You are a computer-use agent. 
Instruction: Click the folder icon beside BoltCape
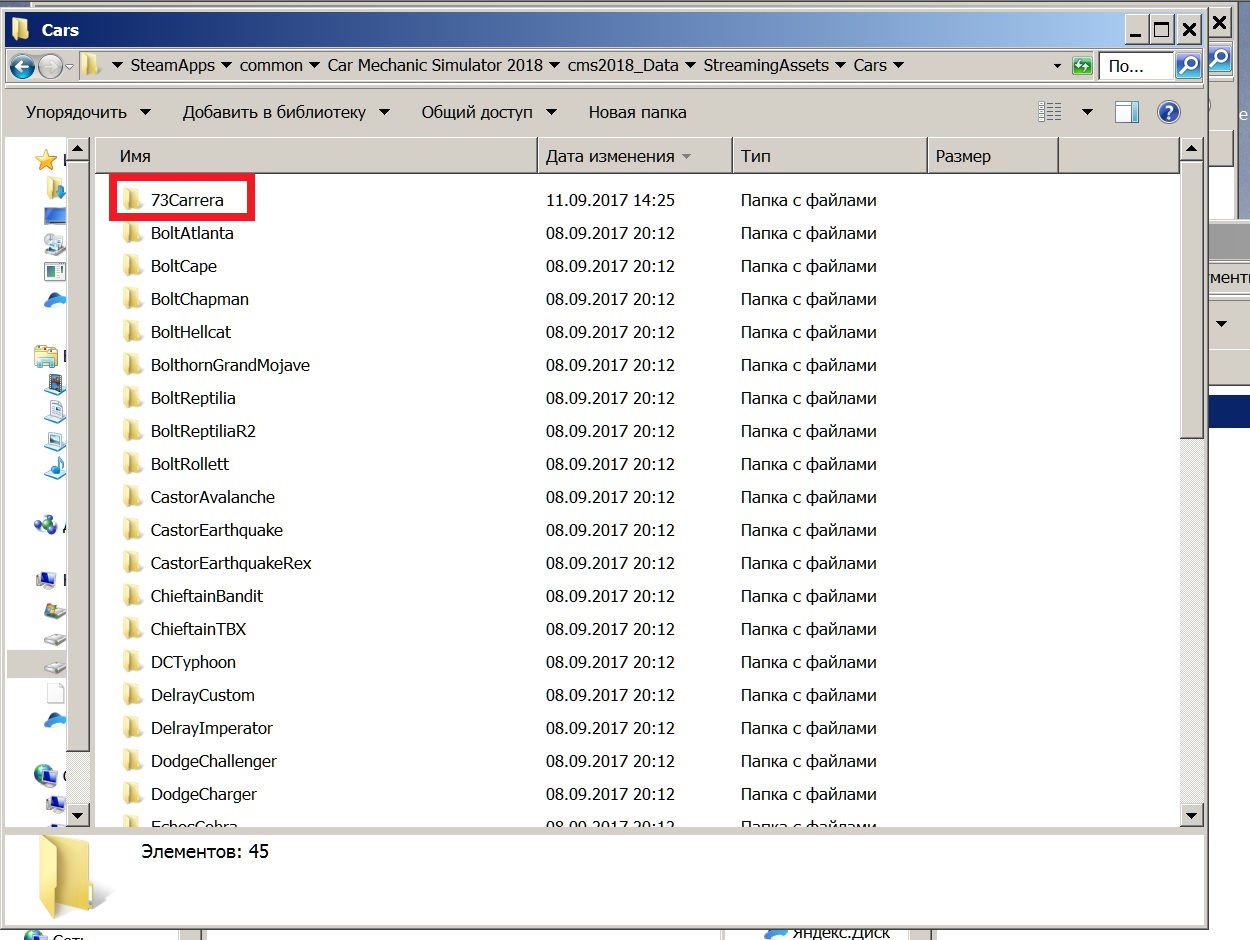tap(132, 266)
